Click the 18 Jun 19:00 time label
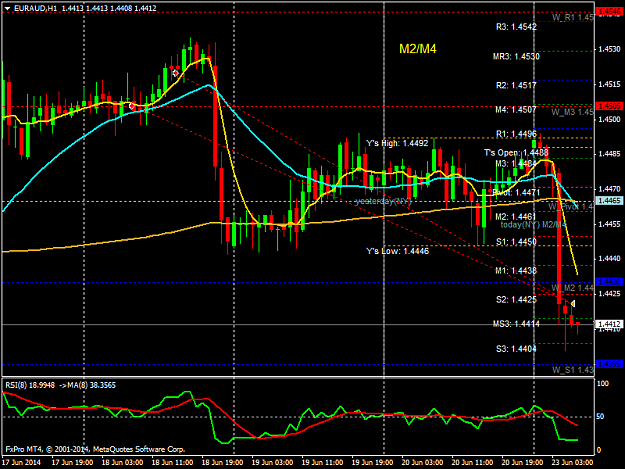This screenshot has width=625, height=469. click(222, 463)
